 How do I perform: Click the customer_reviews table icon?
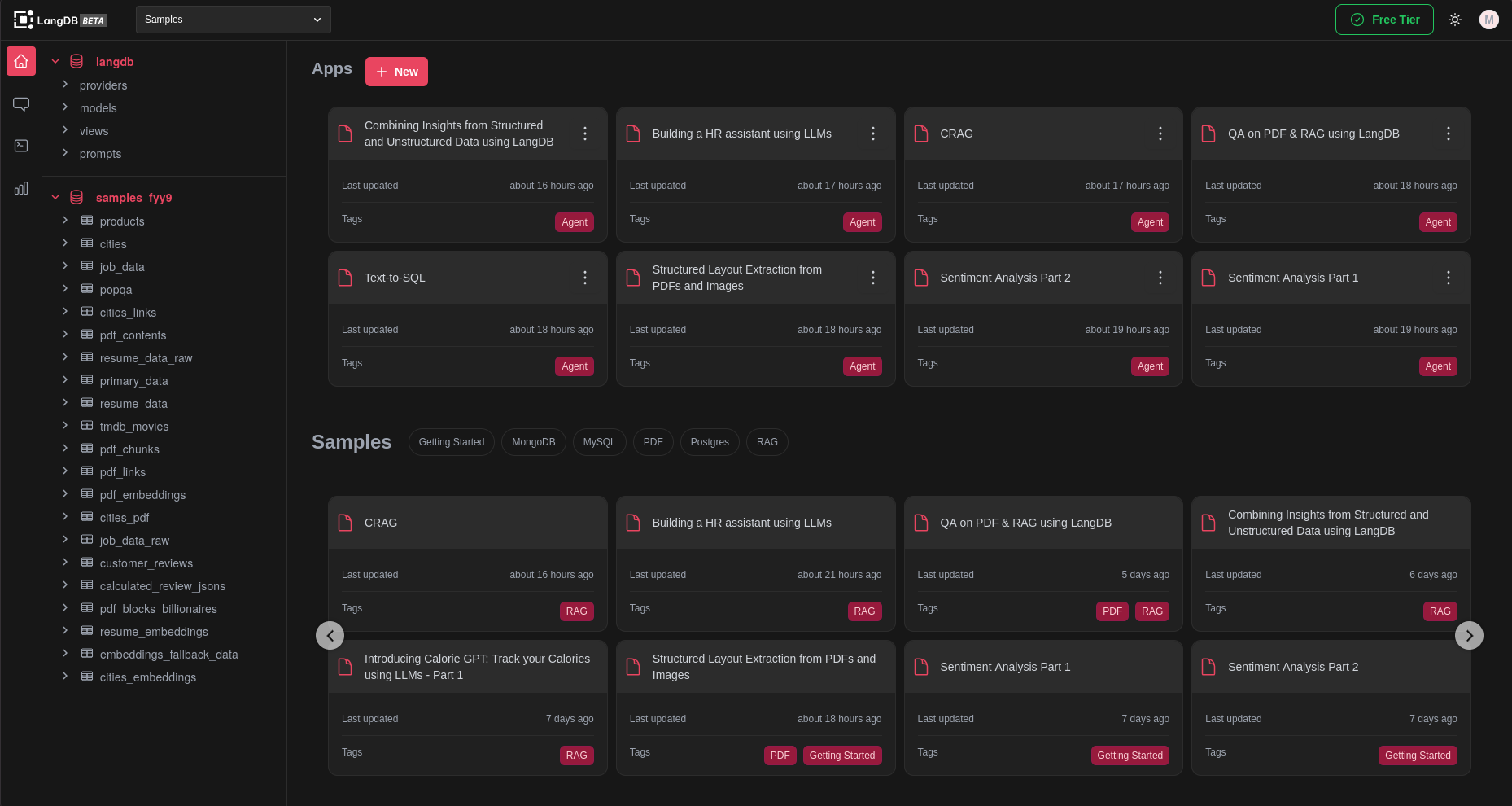87,563
